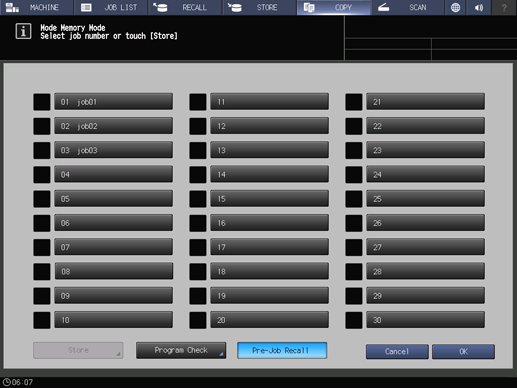This screenshot has width=517, height=388.
Task: Tick the black box beside slot 15
Action: click(x=198, y=199)
